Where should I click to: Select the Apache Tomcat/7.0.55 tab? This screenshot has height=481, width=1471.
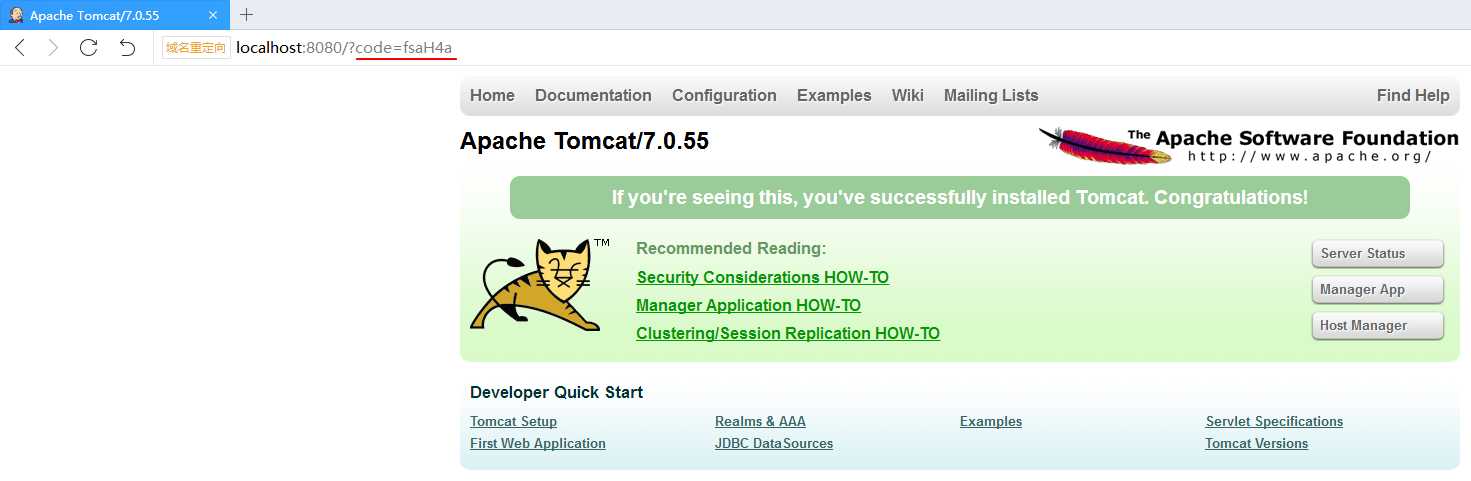point(115,15)
